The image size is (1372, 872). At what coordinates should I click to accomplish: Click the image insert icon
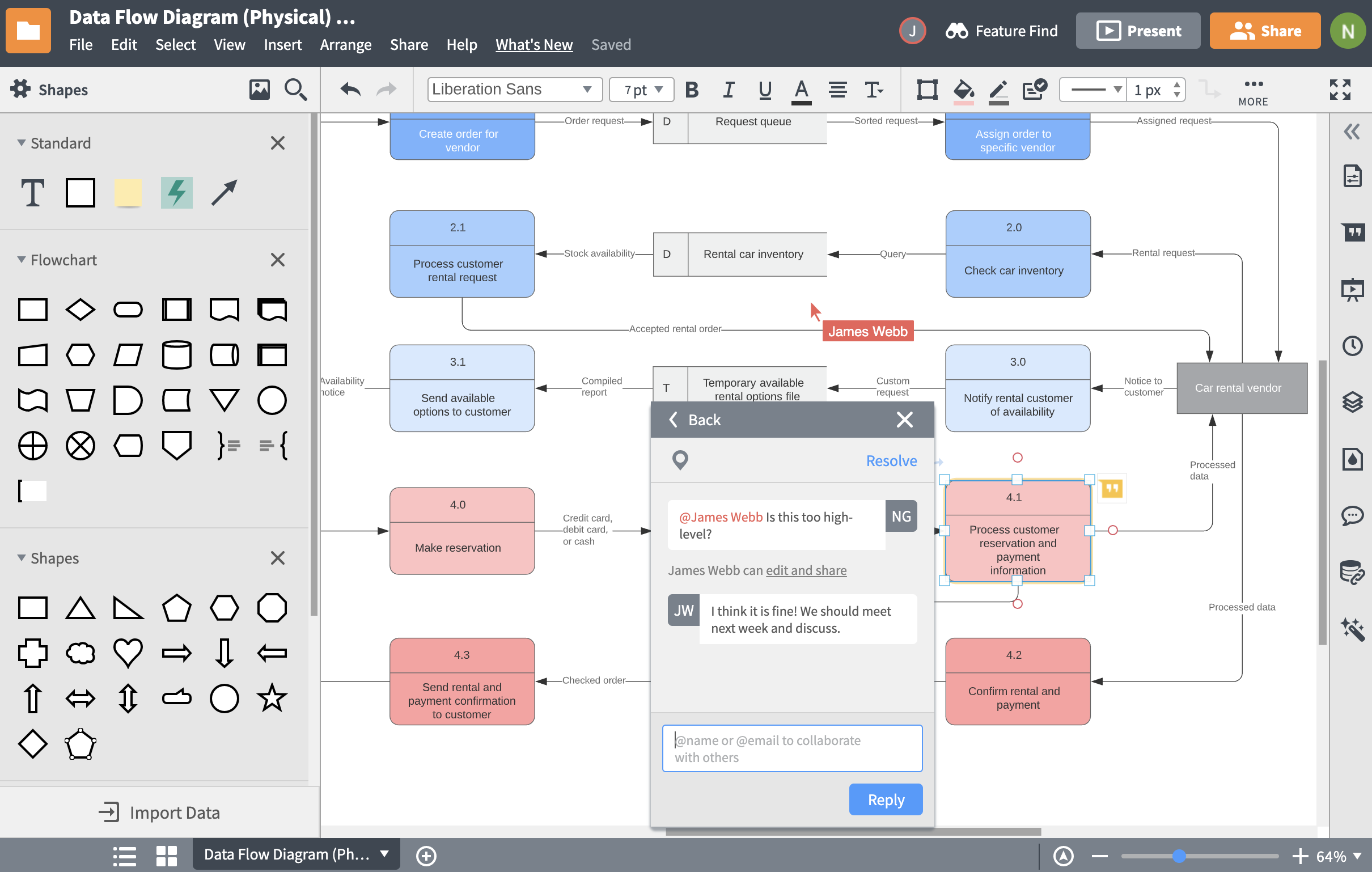coord(259,89)
